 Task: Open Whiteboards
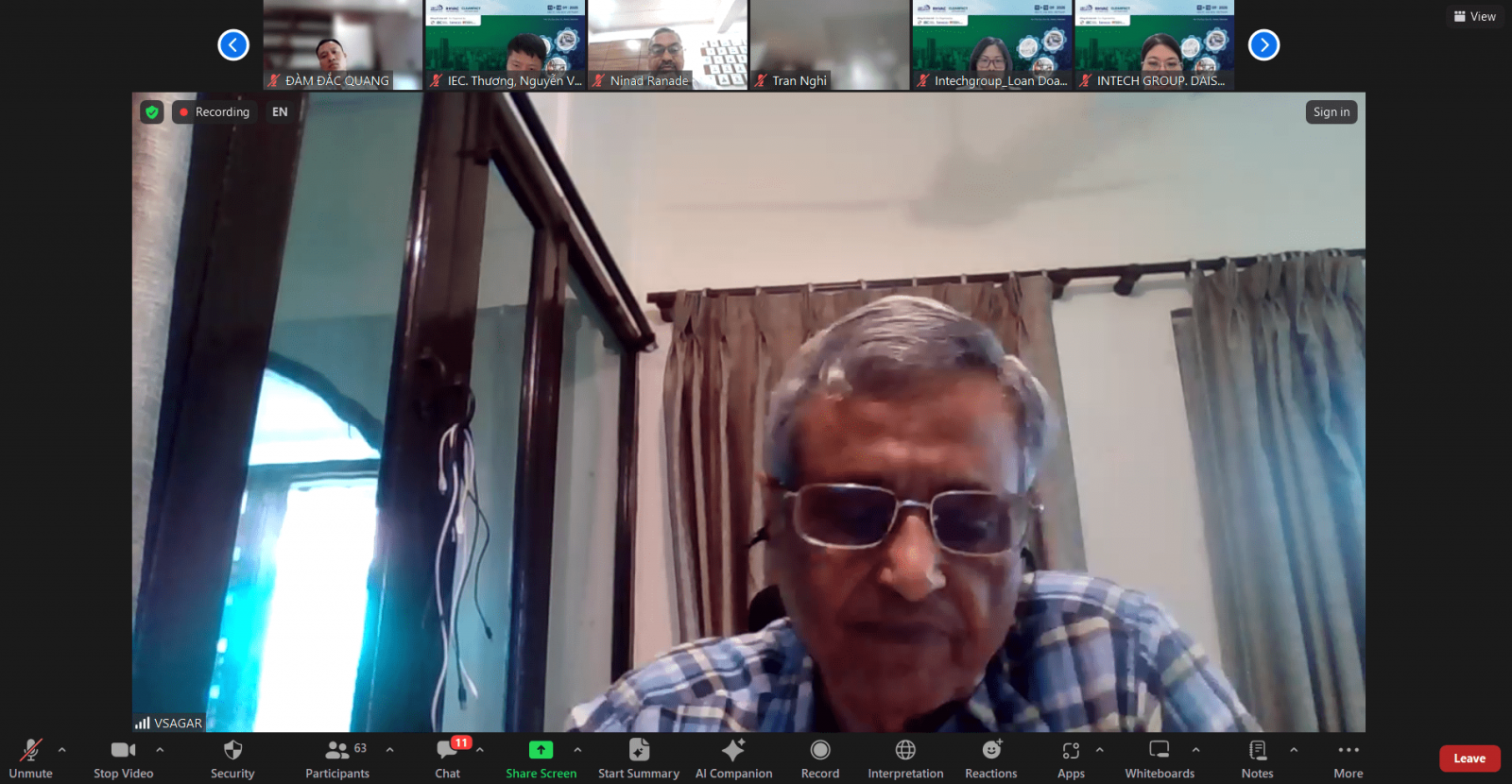[x=1160, y=758]
